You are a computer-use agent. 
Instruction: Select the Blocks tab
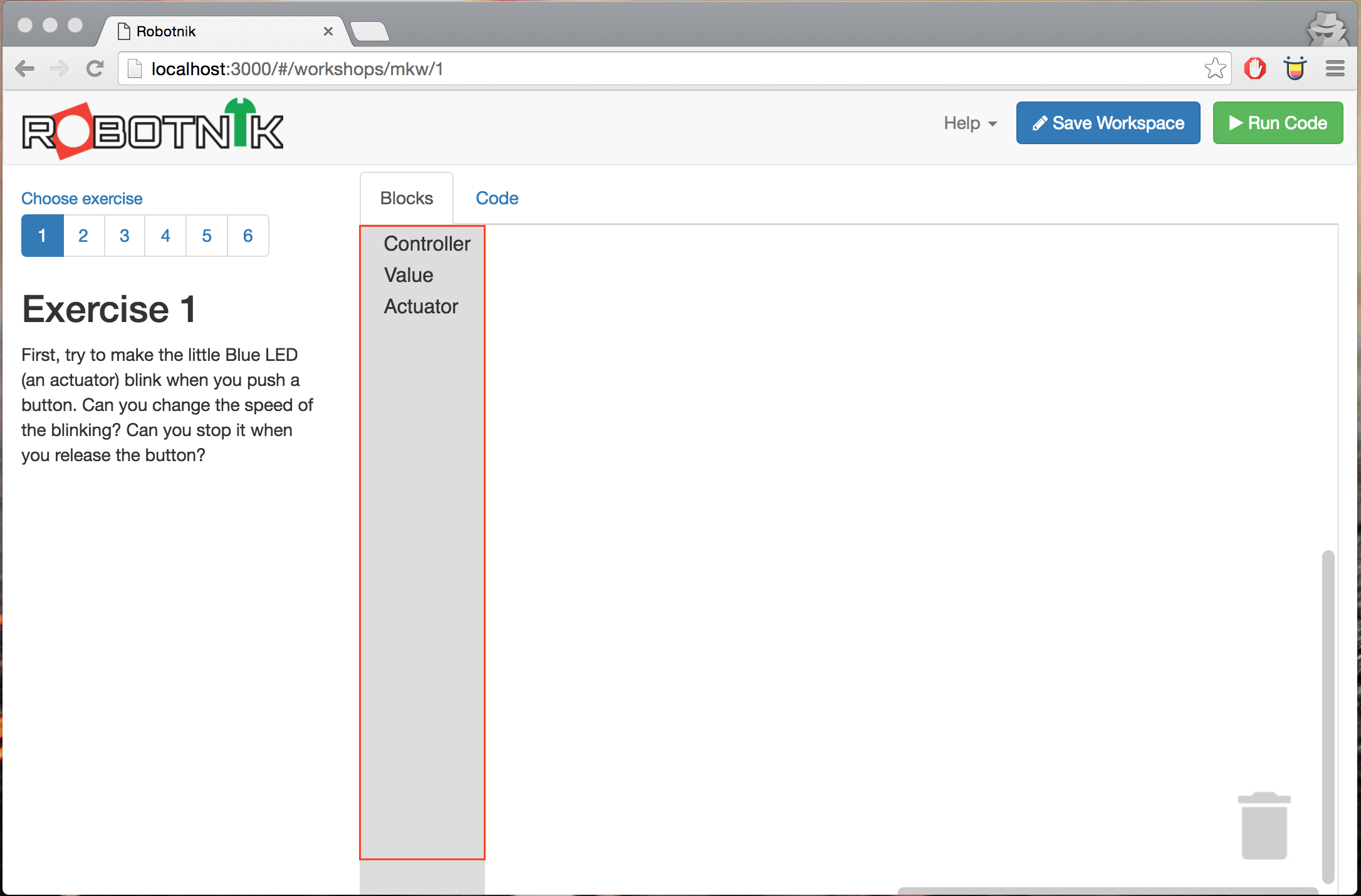[407, 199]
